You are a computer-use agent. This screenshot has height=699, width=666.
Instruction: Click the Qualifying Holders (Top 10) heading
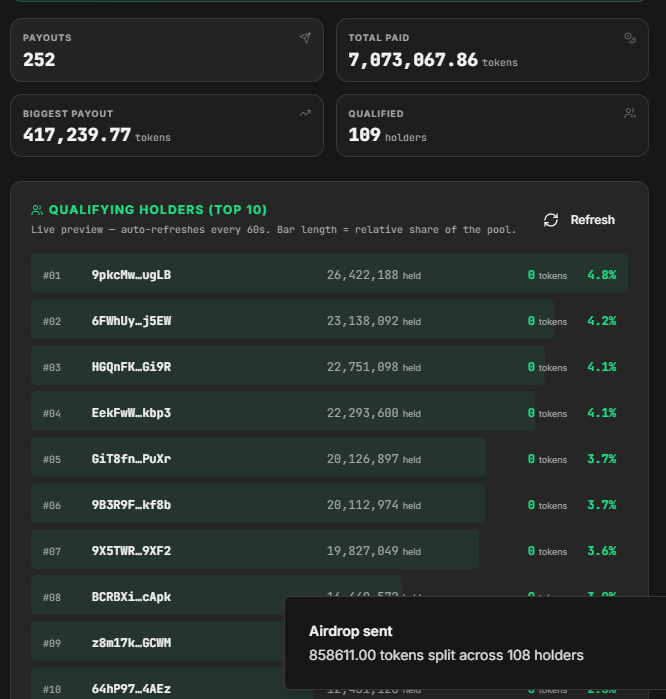click(158, 210)
